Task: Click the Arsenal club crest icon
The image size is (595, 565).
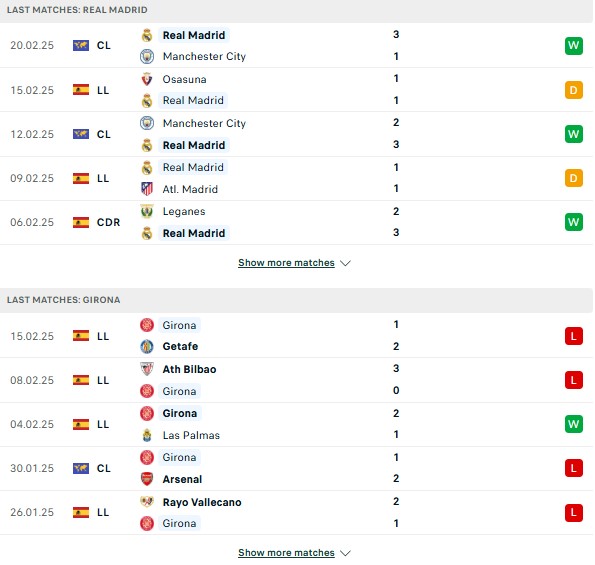Action: point(147,479)
